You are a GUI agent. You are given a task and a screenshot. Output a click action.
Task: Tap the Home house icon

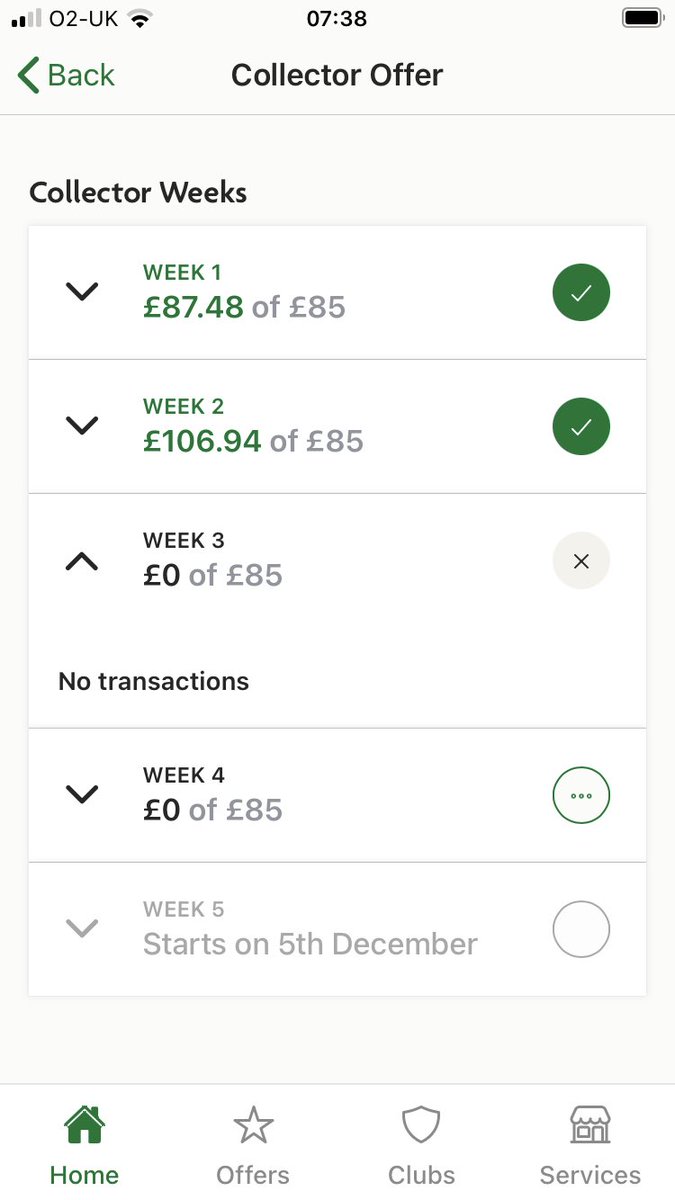[x=85, y=1127]
